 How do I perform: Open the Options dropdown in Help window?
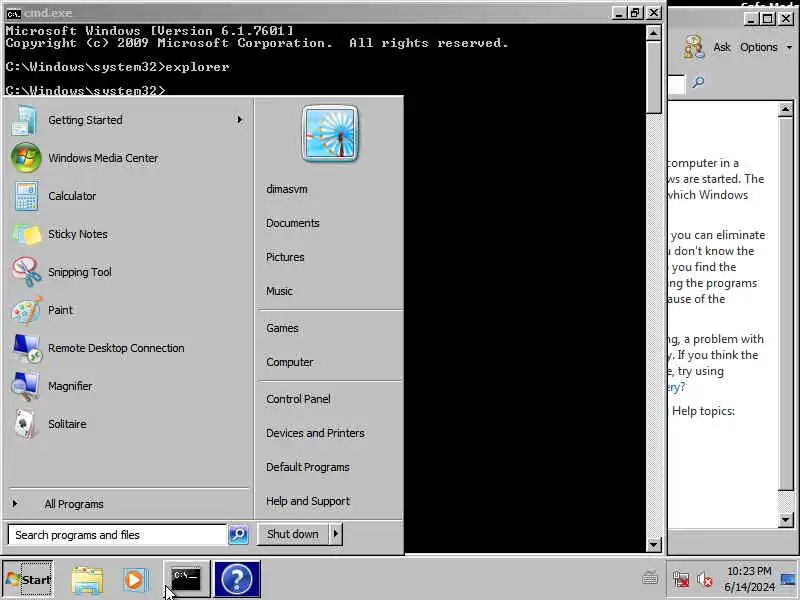(766, 47)
